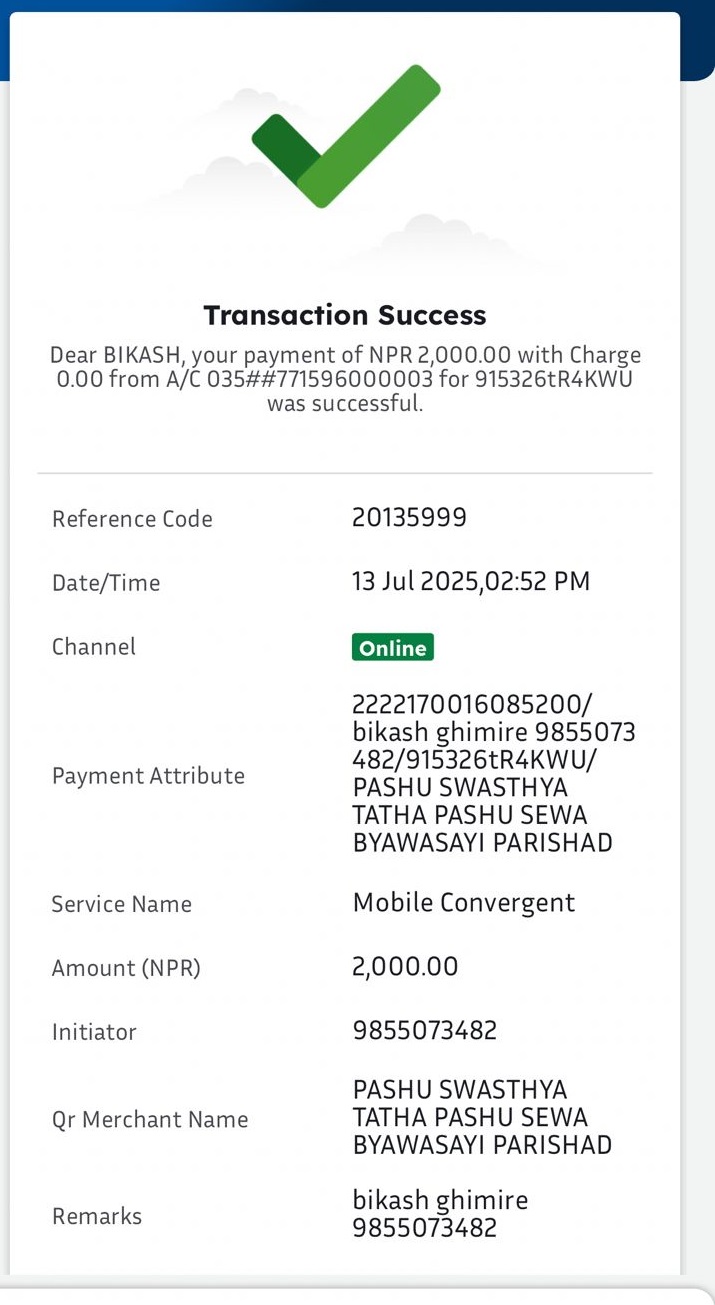Viewport: 715px width, 1305px height.
Task: Click the Initiator label
Action: [94, 1031]
